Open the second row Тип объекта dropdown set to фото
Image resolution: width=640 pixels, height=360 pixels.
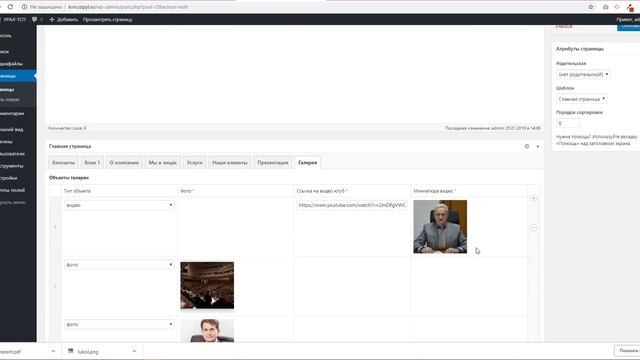click(119, 264)
